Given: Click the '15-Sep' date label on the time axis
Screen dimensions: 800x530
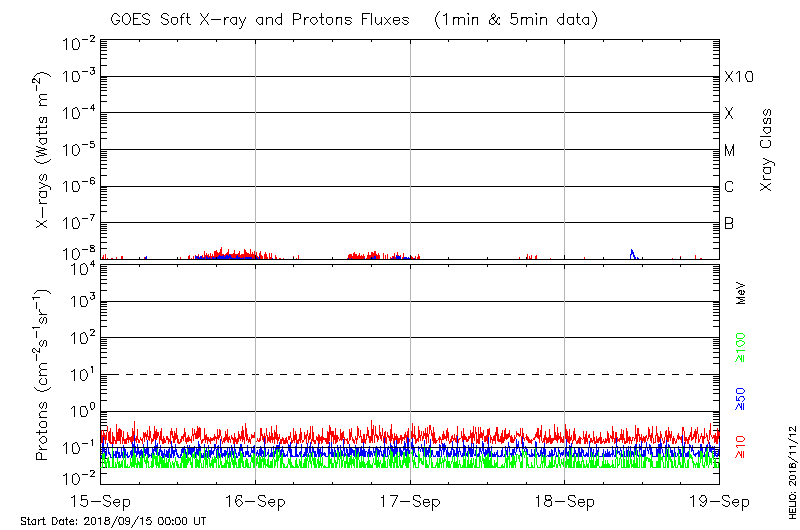Looking at the screenshot, I should click(100, 500).
